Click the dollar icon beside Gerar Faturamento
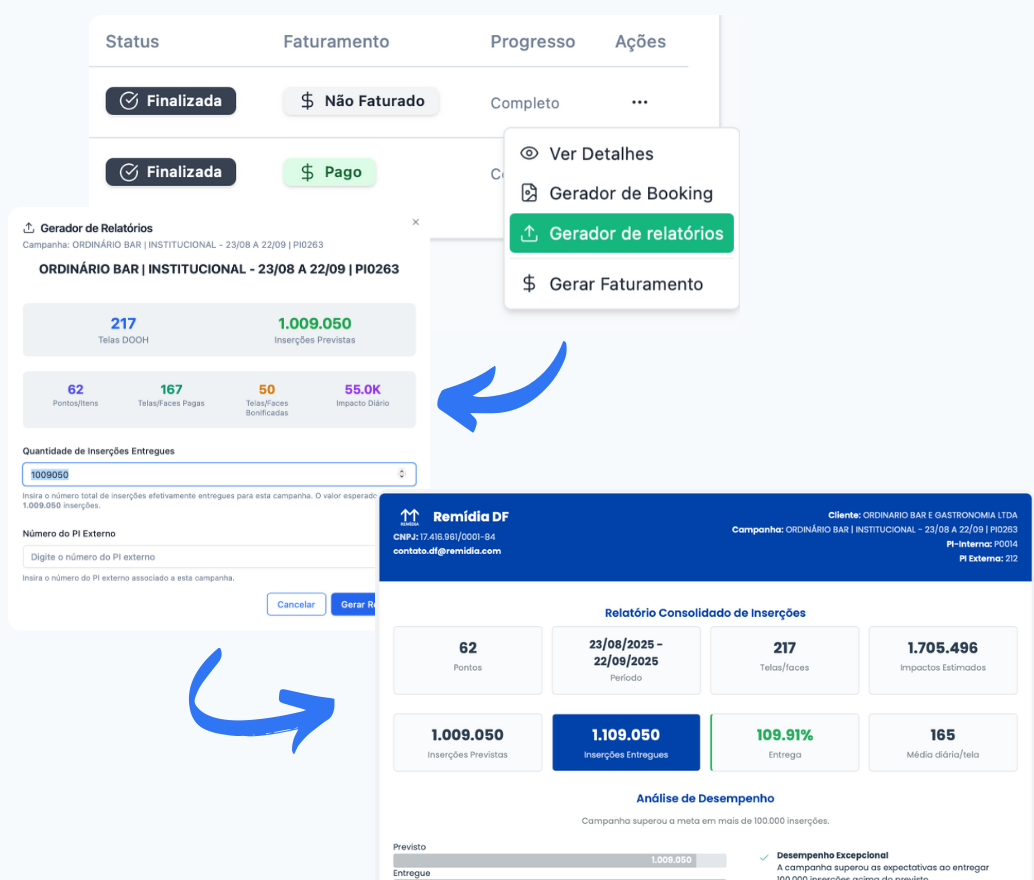The height and width of the screenshot is (880, 1034). tap(530, 284)
